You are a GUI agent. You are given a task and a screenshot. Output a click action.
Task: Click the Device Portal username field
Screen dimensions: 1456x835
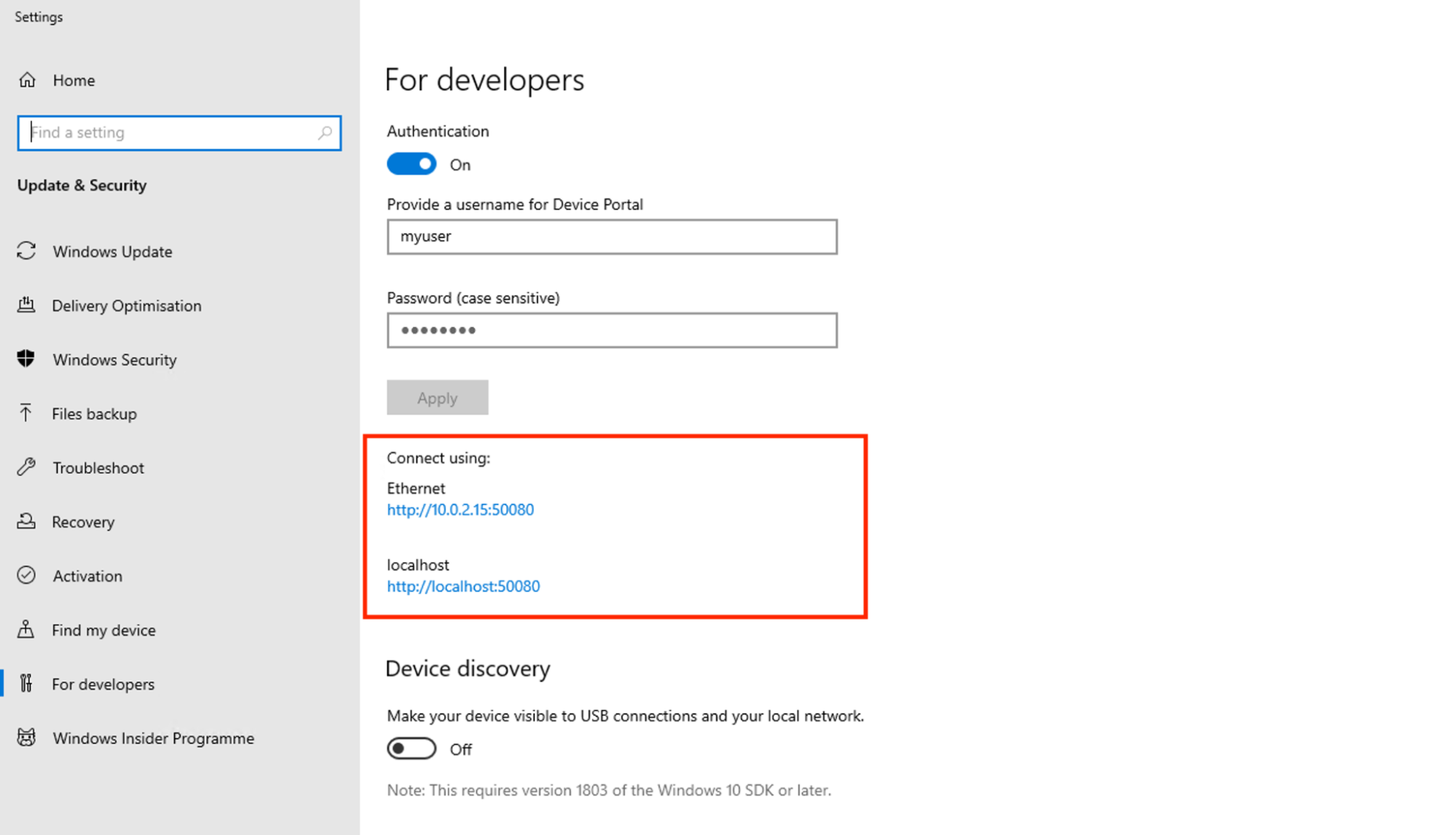point(612,237)
